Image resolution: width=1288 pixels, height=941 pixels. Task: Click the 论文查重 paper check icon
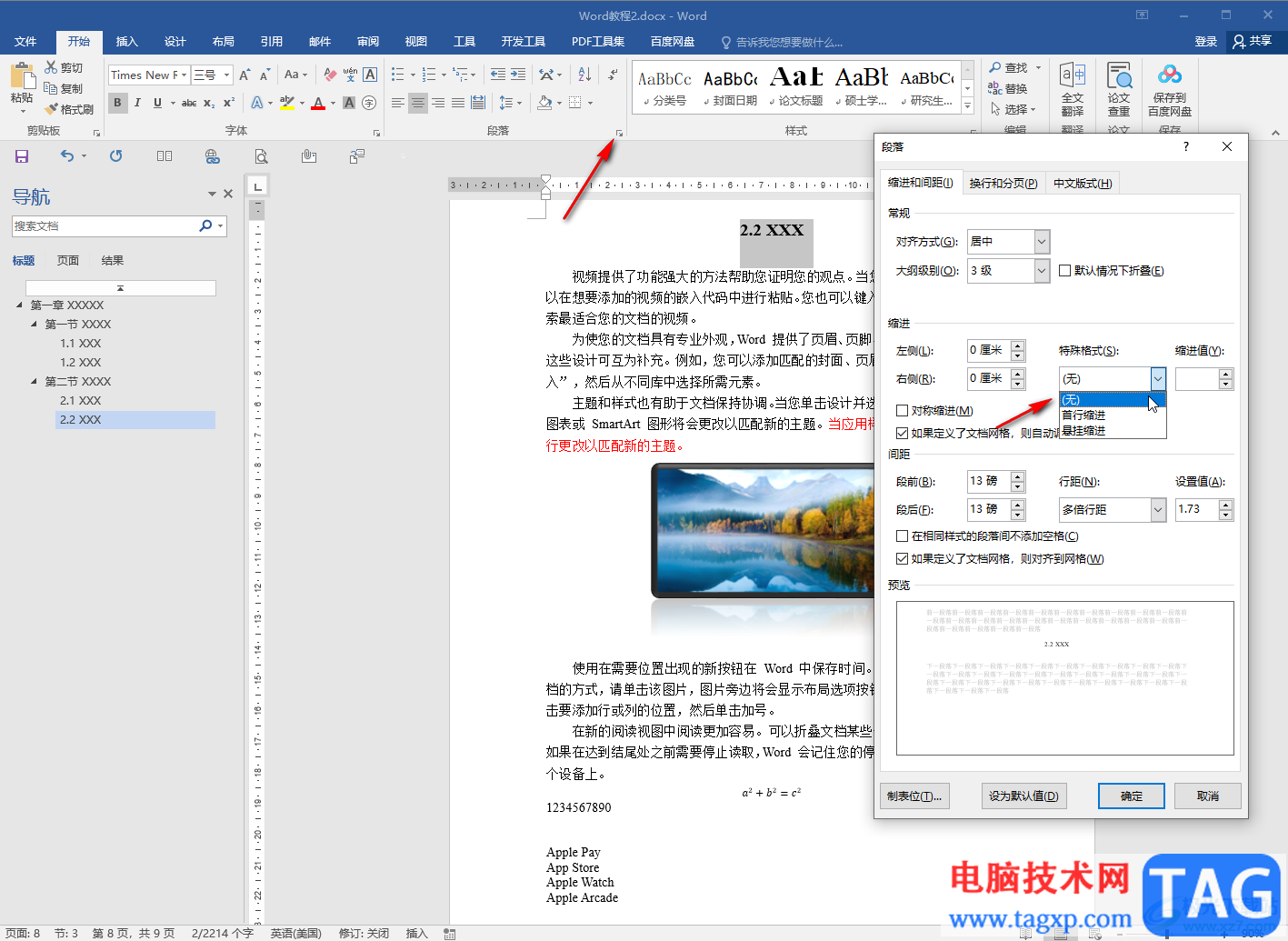click(1119, 89)
